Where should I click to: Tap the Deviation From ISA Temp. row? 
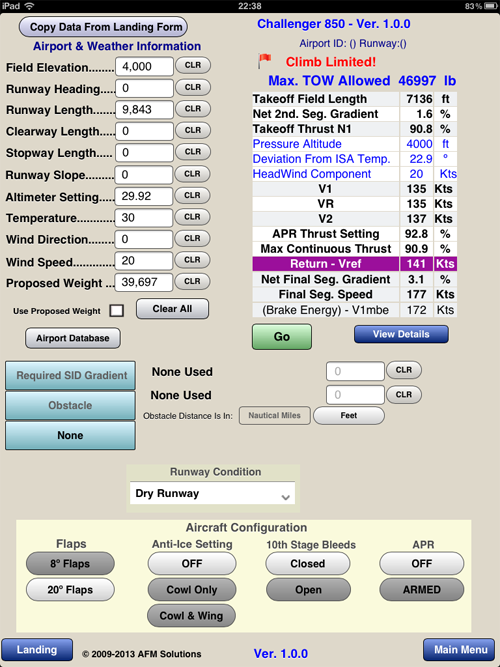tap(354, 159)
